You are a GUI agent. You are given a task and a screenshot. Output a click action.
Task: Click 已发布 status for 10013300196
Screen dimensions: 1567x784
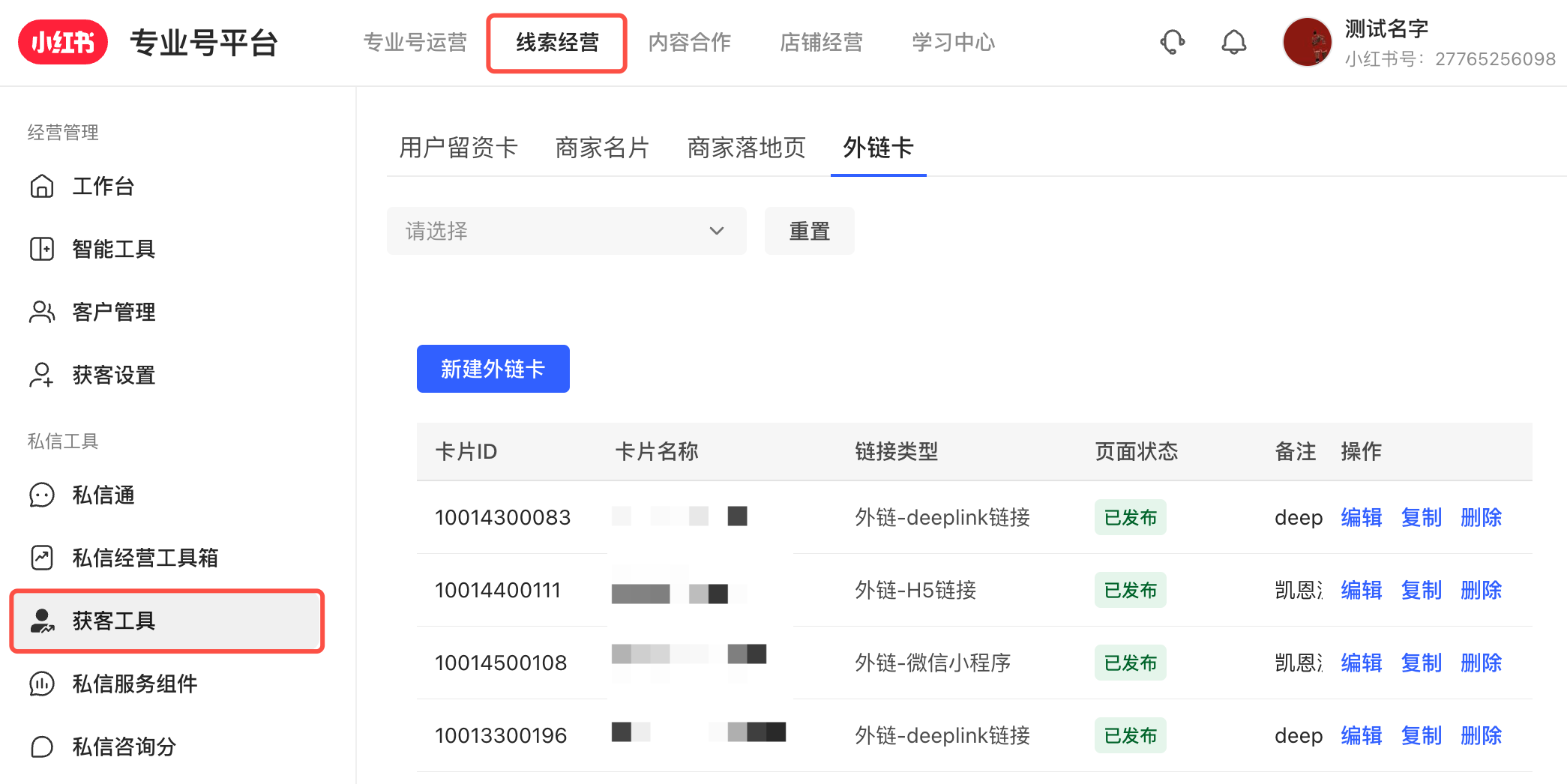[x=1131, y=735]
